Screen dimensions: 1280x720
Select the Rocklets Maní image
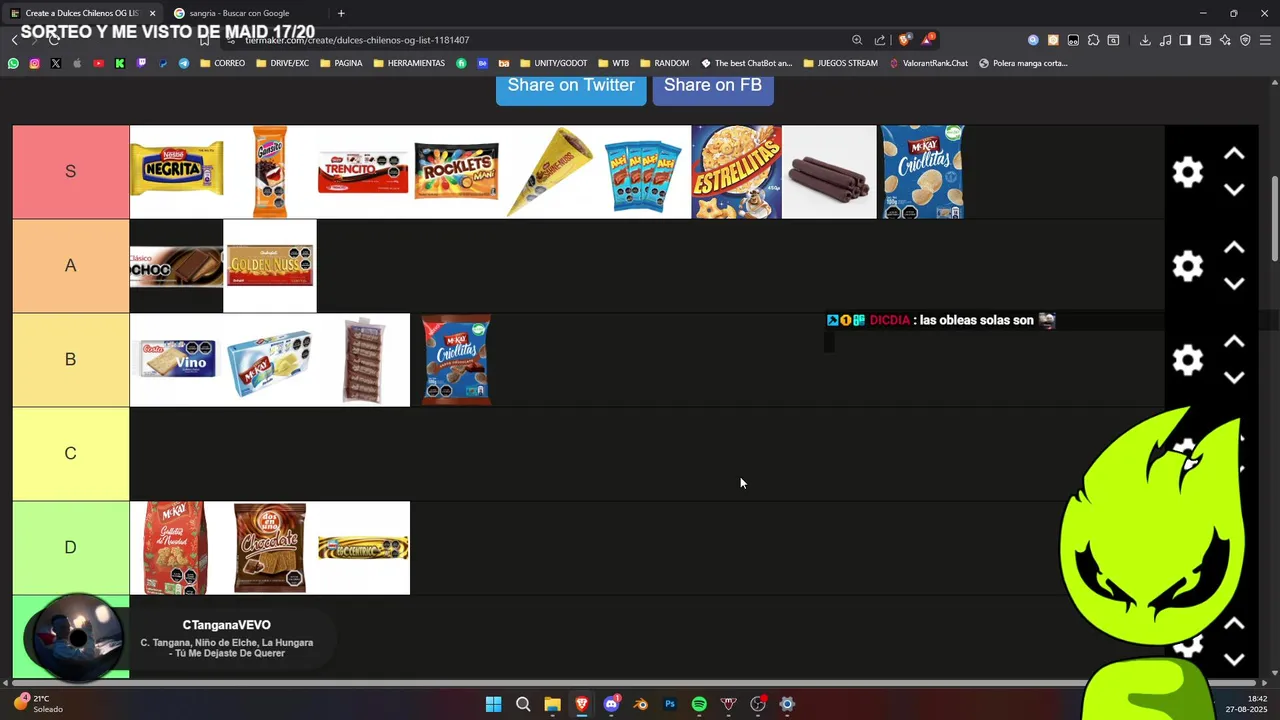456,171
